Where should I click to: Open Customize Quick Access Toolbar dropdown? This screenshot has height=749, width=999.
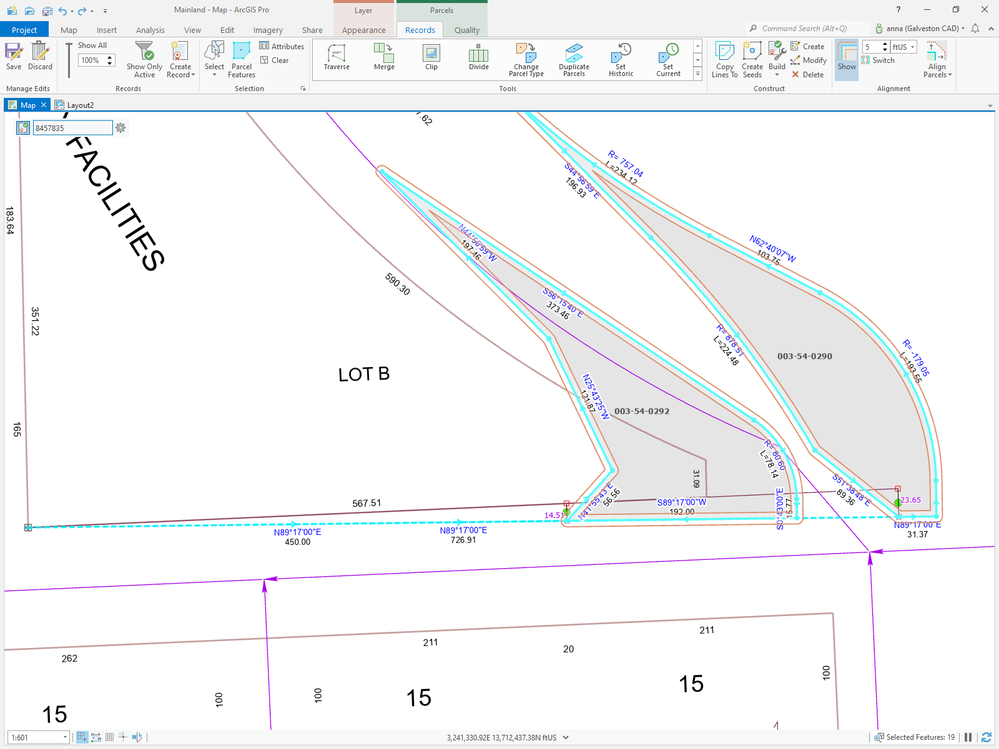tap(105, 11)
